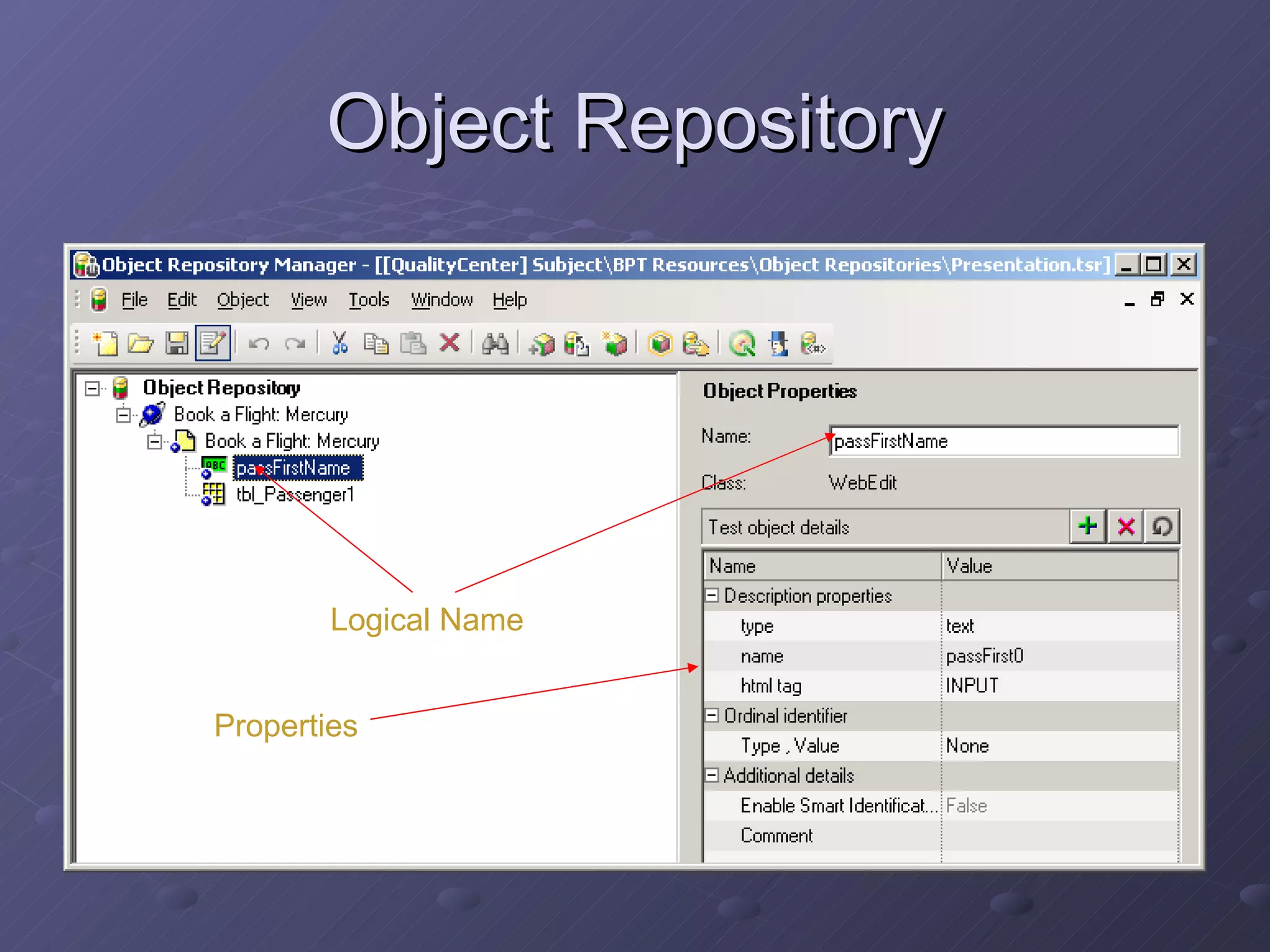1270x952 pixels.
Task: Click the 'WebEdit' class value text
Action: click(863, 482)
